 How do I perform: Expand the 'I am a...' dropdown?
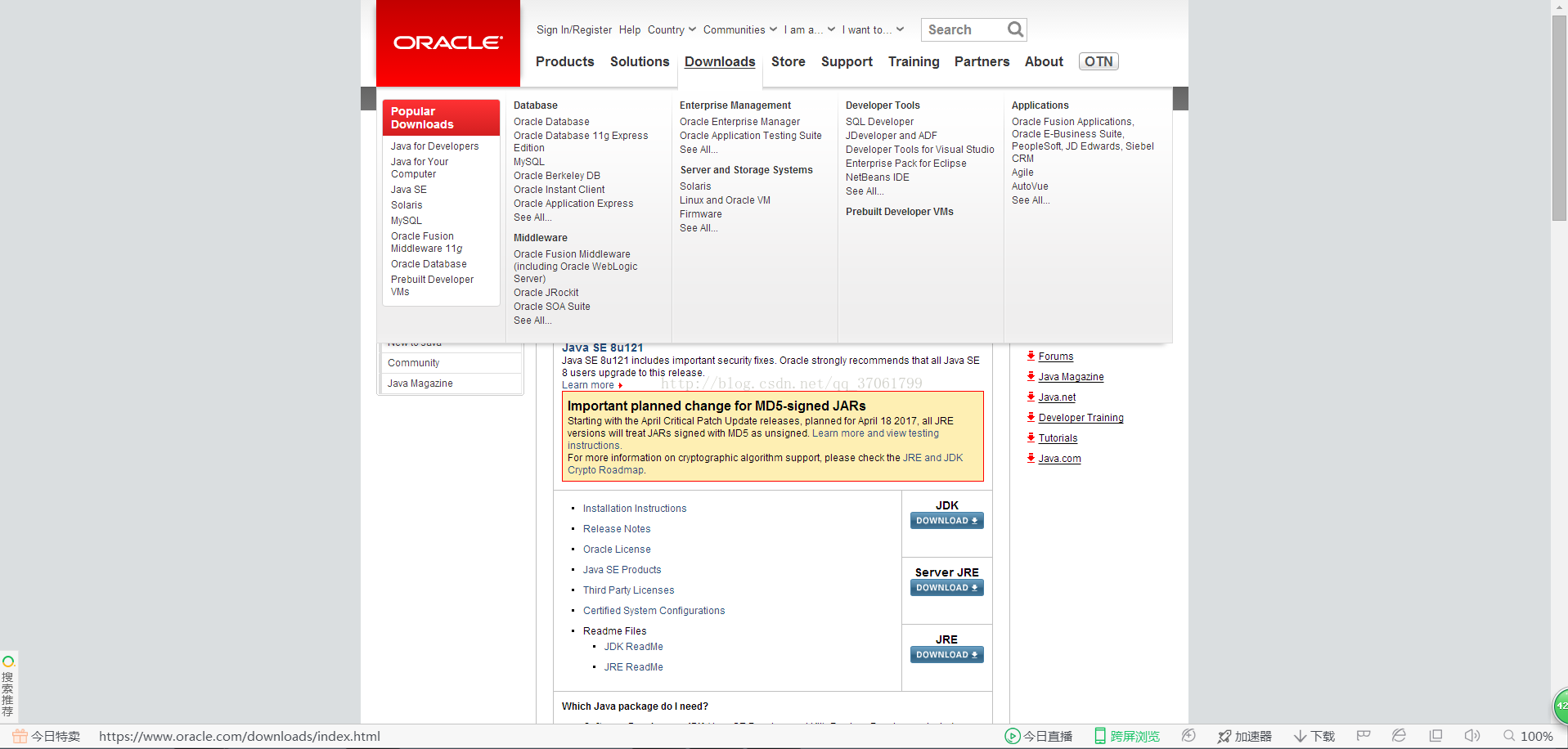810,29
